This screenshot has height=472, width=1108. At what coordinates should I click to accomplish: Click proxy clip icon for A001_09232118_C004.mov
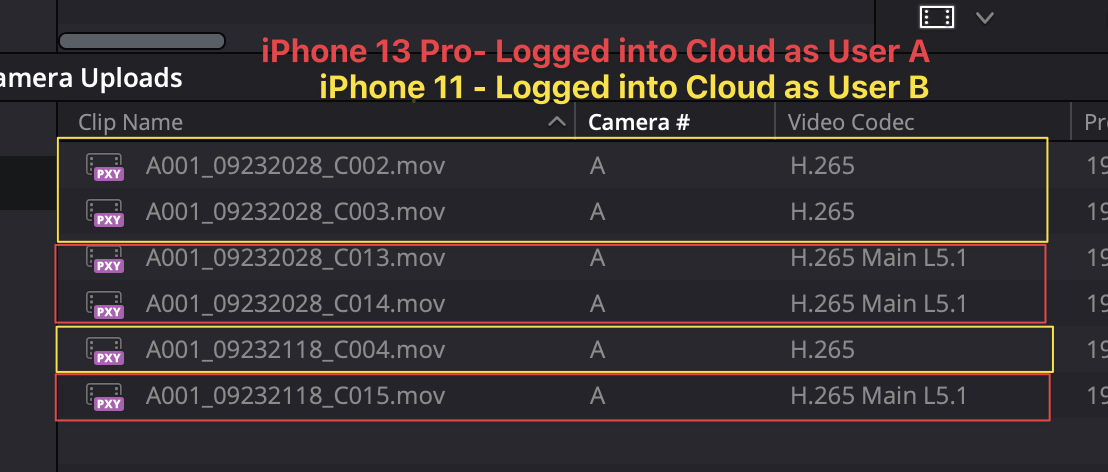(105, 351)
